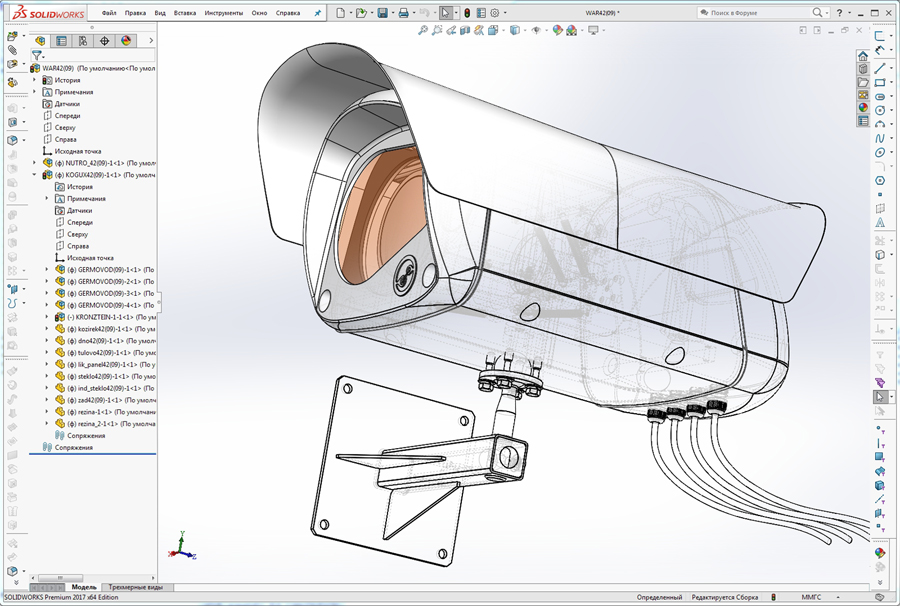
Task: Open the Справка menu
Action: pos(288,13)
